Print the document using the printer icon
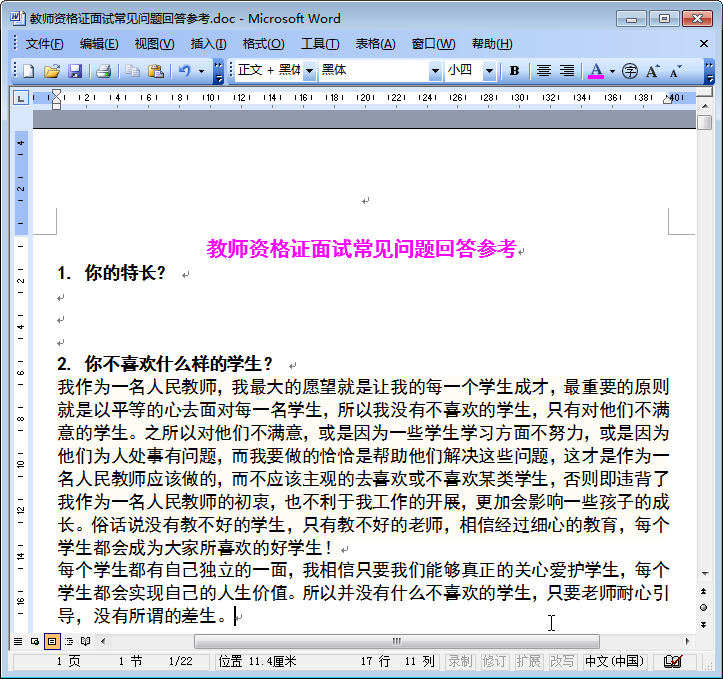 coord(103,71)
